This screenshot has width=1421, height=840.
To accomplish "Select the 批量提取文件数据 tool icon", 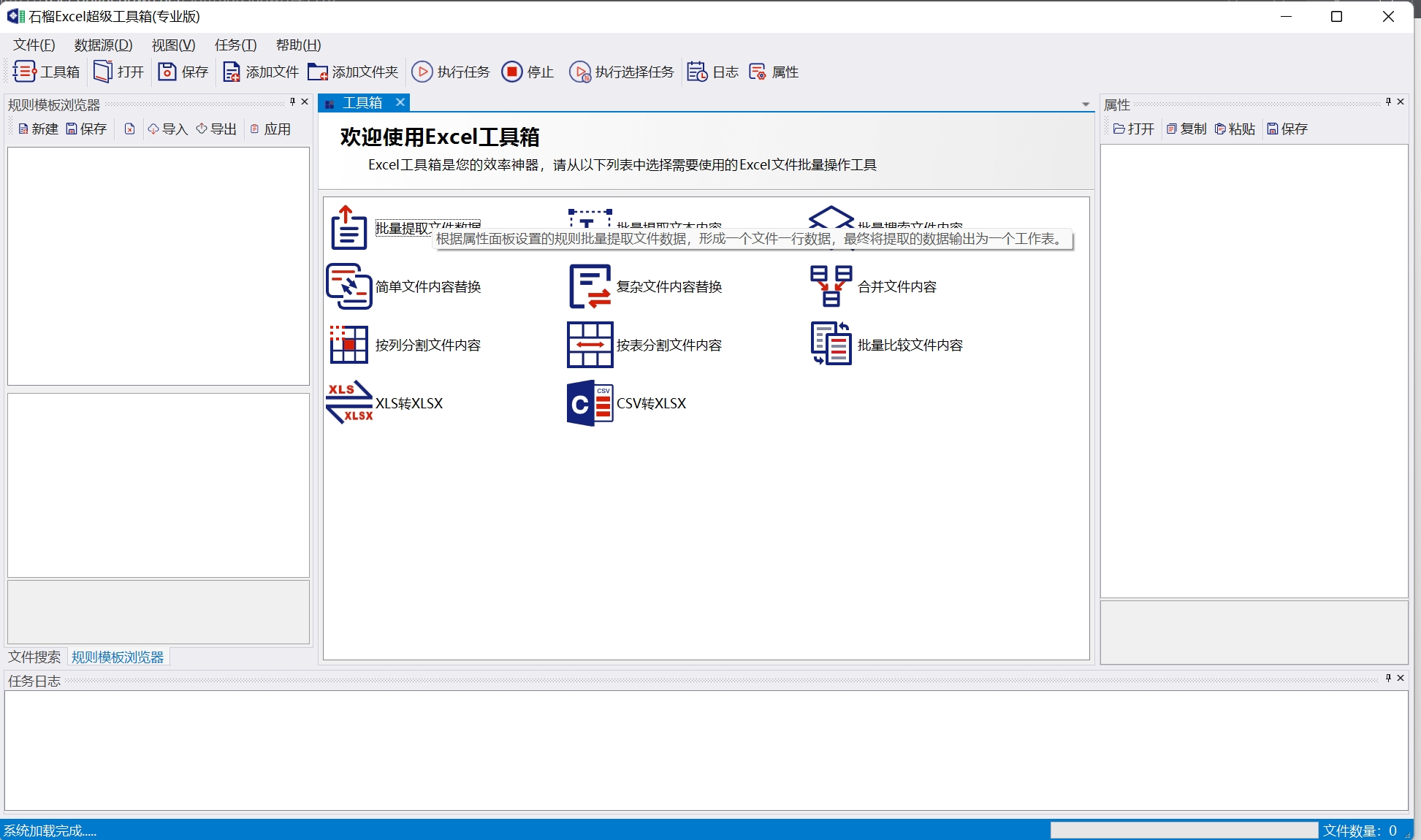I will pyautogui.click(x=348, y=227).
